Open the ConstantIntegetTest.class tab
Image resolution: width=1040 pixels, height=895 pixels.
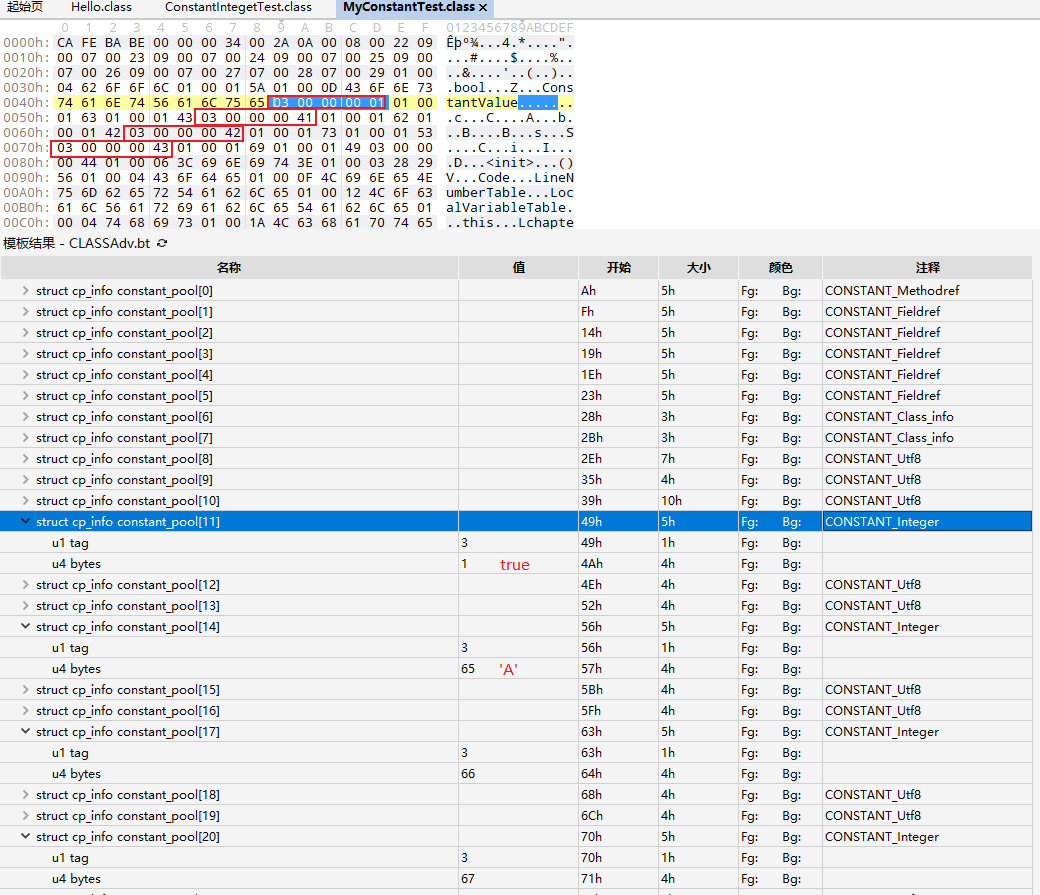pos(238,7)
